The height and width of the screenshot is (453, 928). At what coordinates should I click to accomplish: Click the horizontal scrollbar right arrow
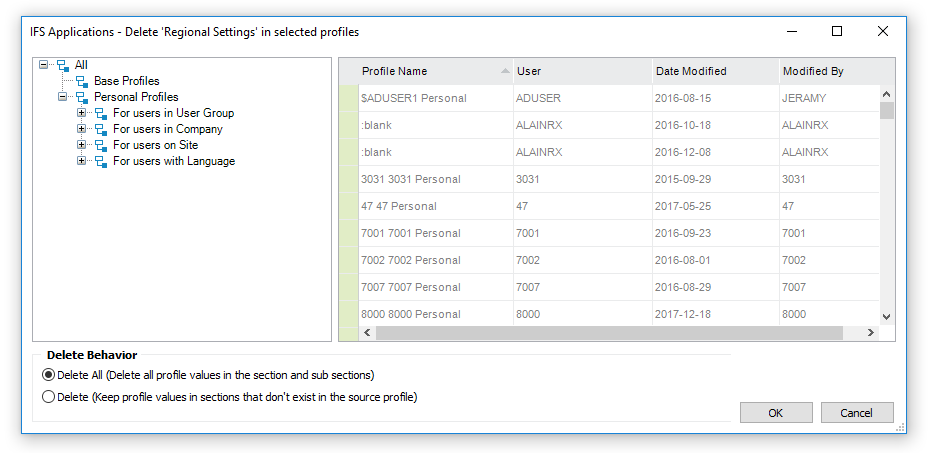[x=871, y=333]
